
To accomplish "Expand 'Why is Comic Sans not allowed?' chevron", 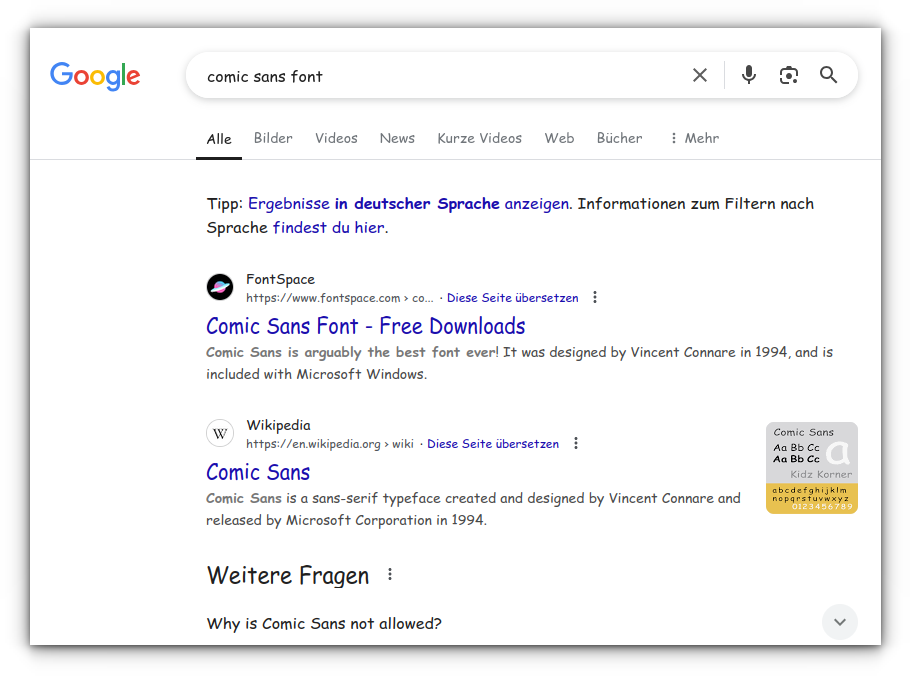I will click(840, 622).
